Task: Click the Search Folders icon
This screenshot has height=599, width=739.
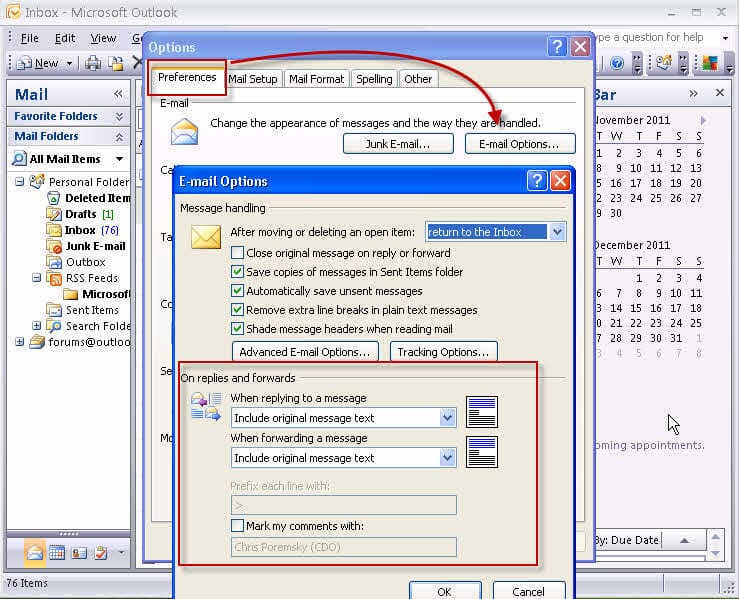Action: 54,326
